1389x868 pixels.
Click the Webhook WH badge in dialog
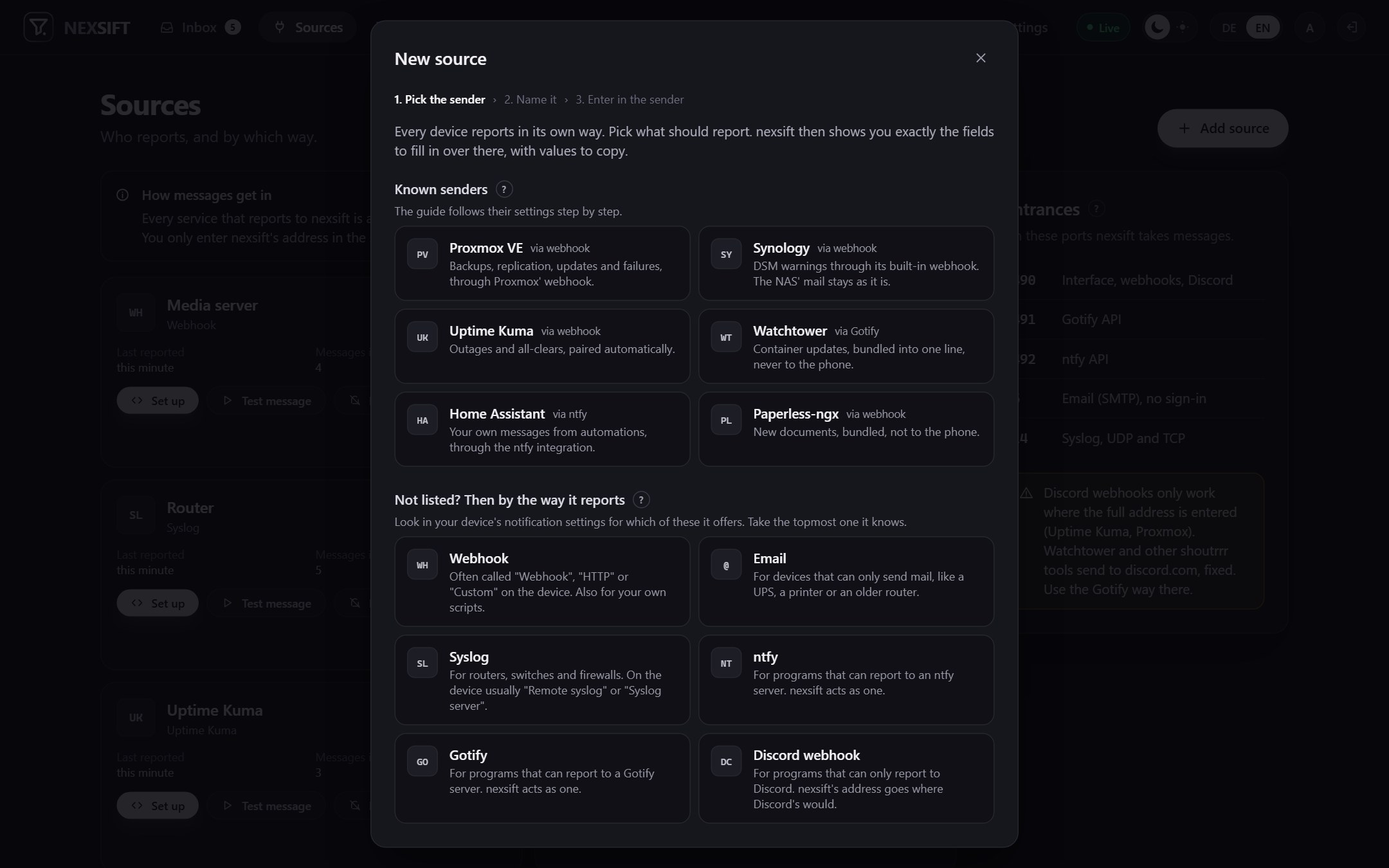[422, 565]
